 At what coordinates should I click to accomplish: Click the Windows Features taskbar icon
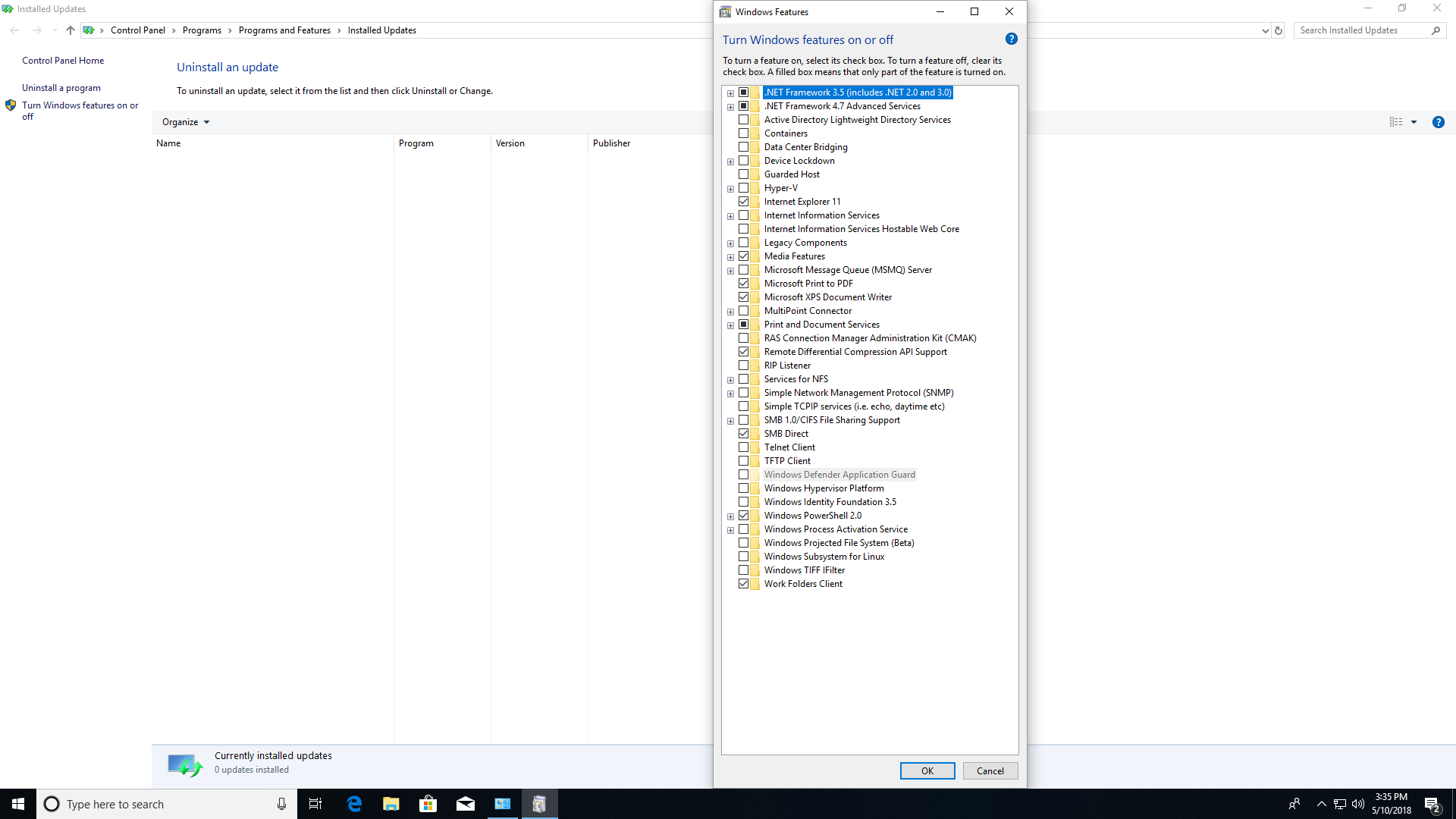(x=539, y=804)
